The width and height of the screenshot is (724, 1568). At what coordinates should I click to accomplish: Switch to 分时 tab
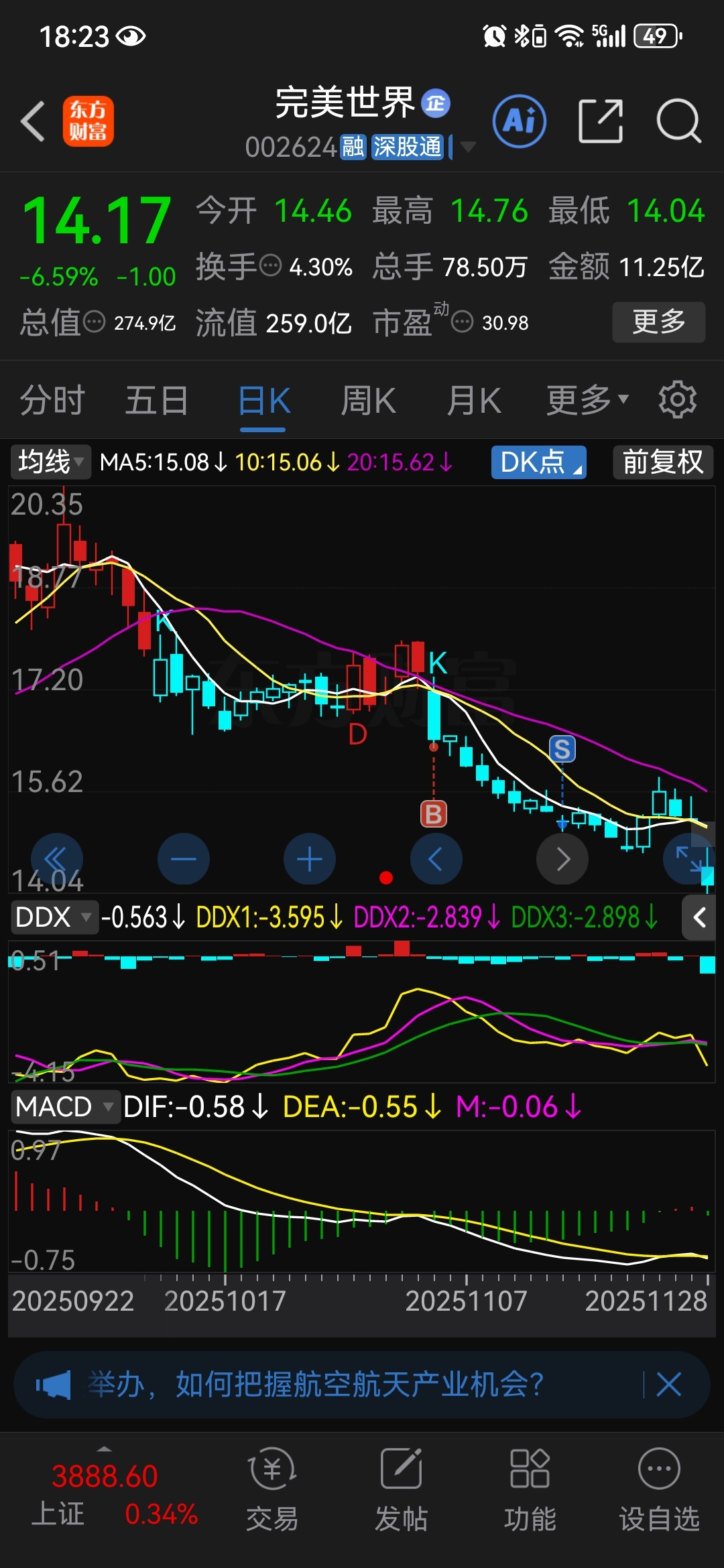pos(52,401)
